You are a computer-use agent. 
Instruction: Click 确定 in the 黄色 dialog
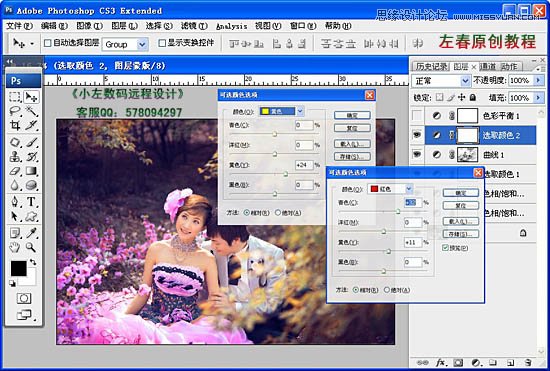tap(352, 115)
